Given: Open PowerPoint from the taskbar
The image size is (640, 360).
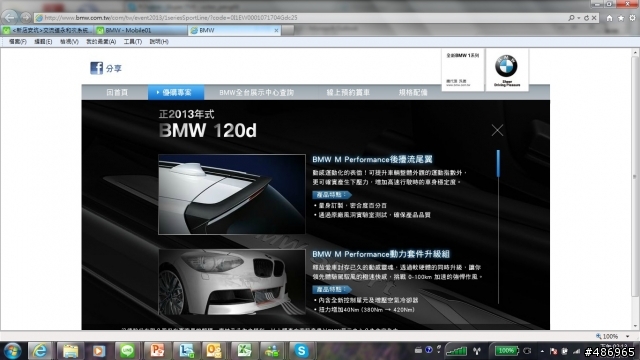Looking at the screenshot, I should coord(157,351).
